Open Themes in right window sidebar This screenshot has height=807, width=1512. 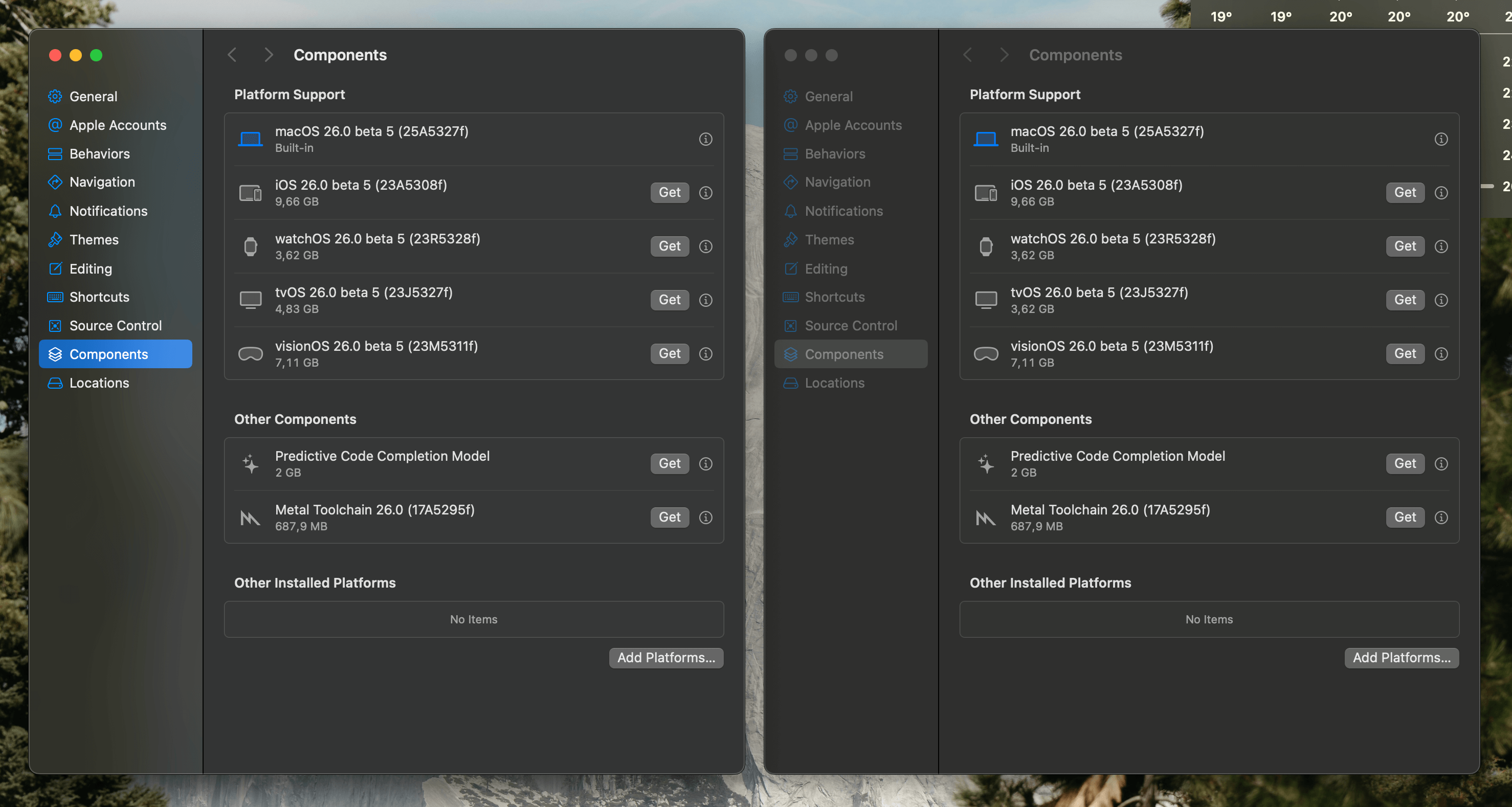[x=851, y=239]
